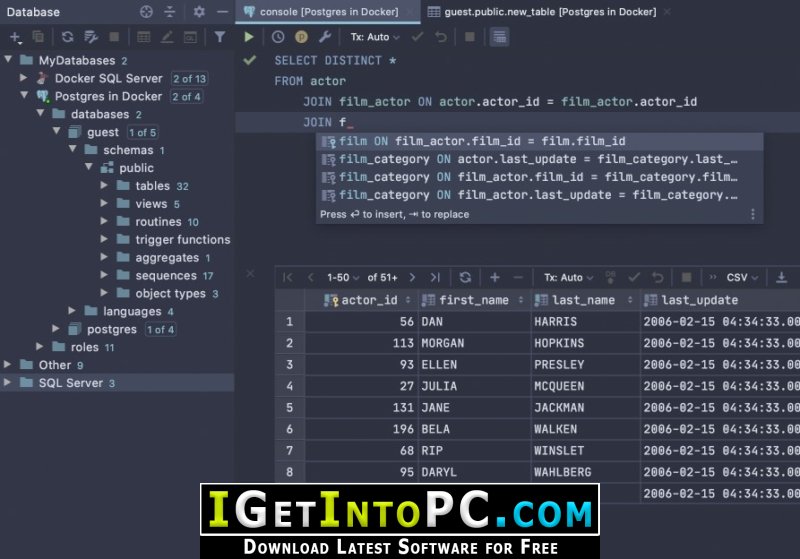Collapse the Postgres in Docker node
The image size is (800, 559).
point(24,96)
